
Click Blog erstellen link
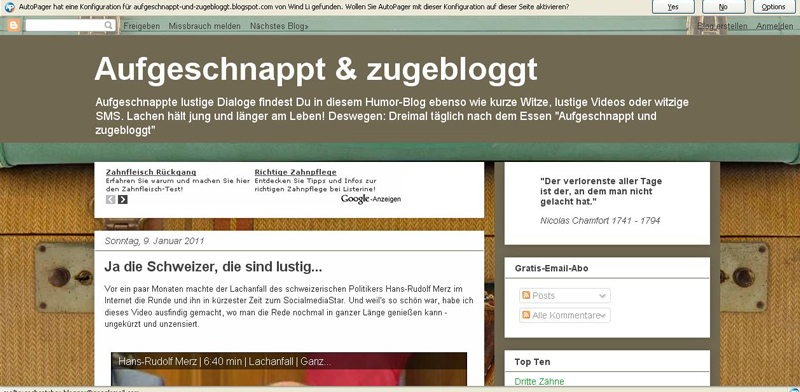(722, 26)
